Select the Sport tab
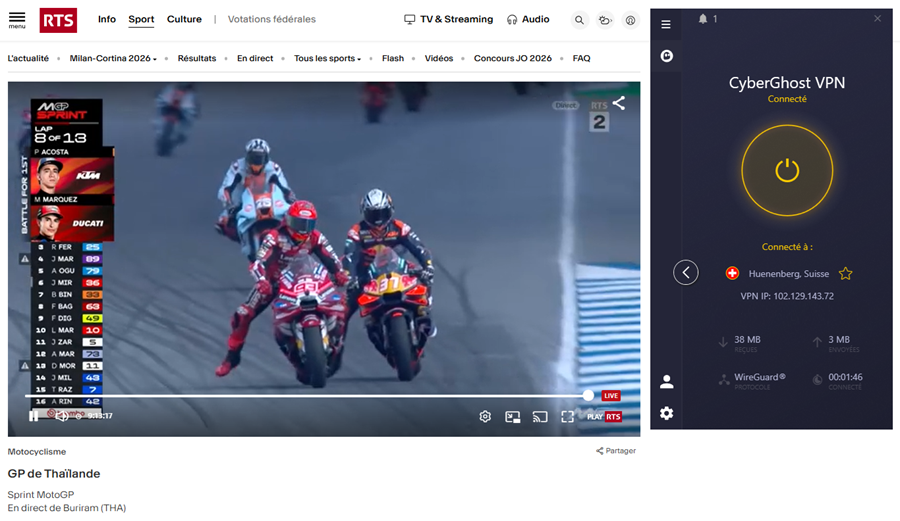This screenshot has width=900, height=521. coord(141,20)
